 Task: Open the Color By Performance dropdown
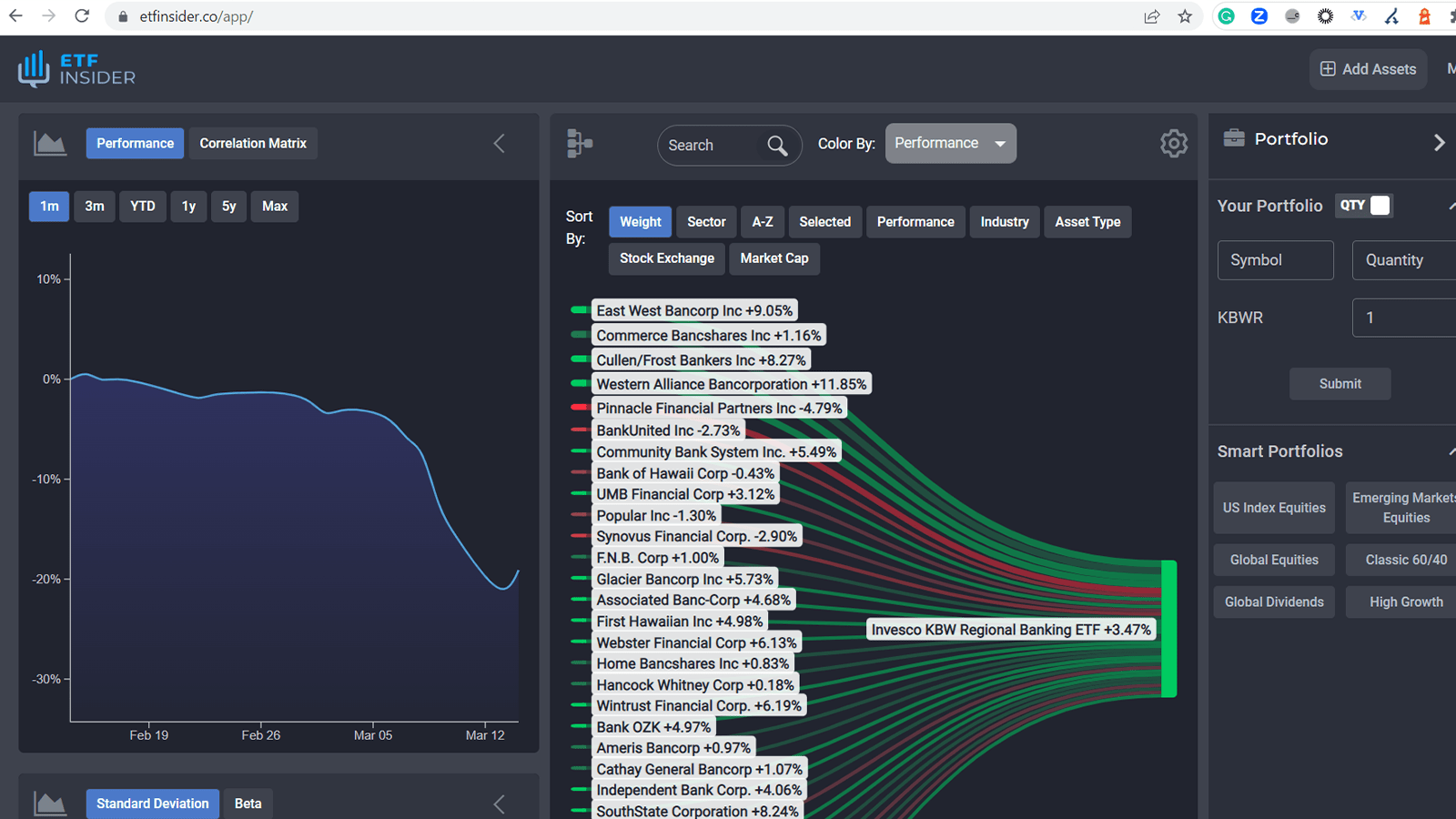click(x=951, y=143)
